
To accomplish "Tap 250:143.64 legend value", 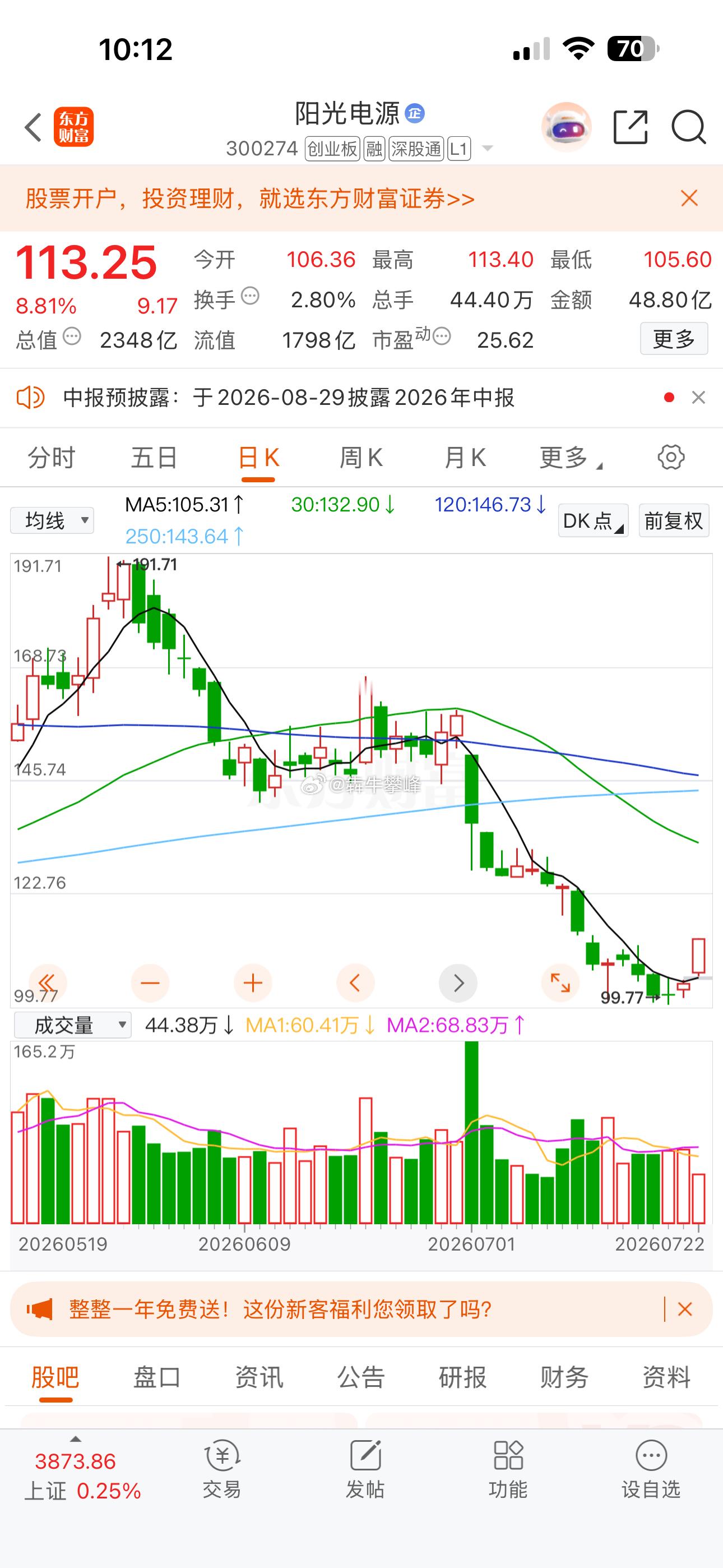I will point(184,536).
